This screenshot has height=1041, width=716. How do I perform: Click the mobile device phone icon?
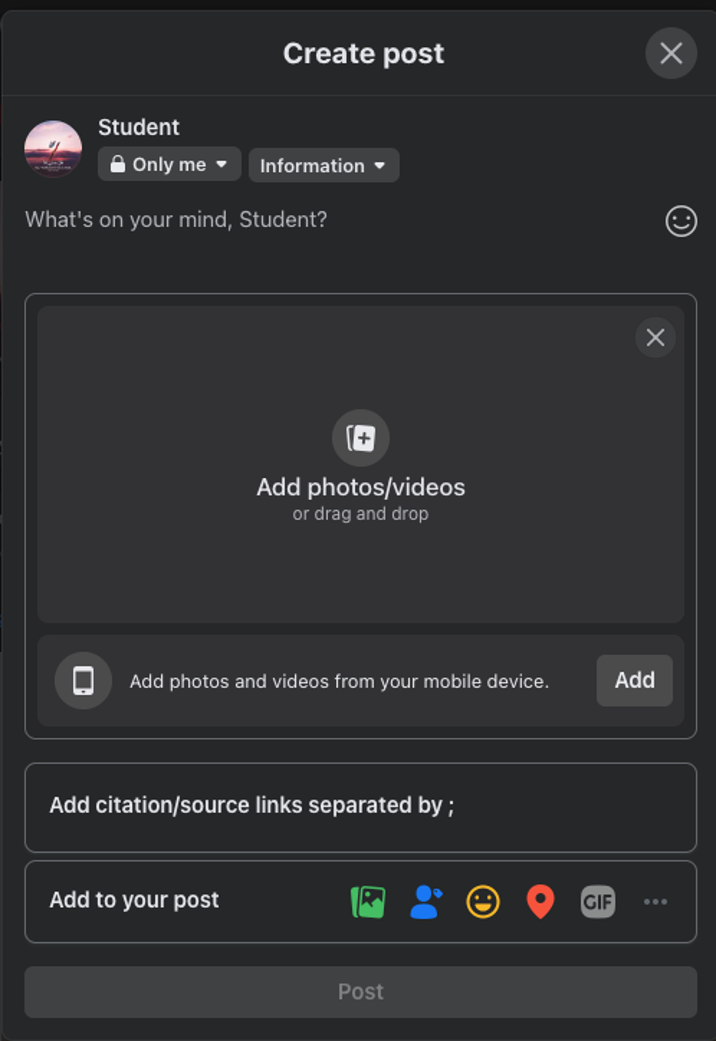83,681
